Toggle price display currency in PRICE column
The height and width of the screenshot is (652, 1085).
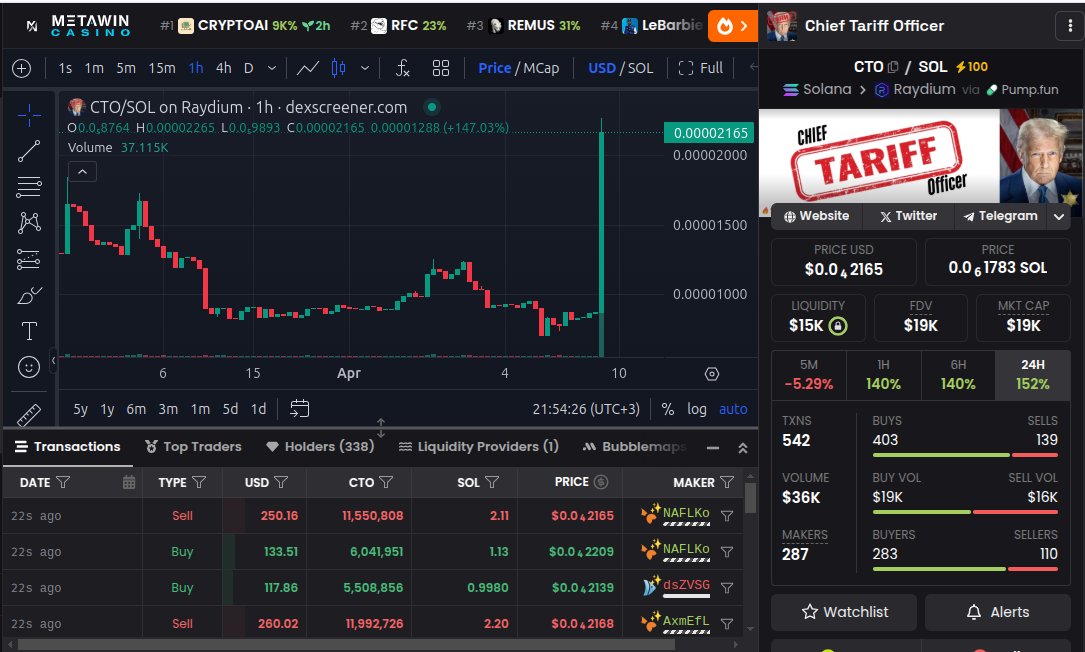(601, 482)
